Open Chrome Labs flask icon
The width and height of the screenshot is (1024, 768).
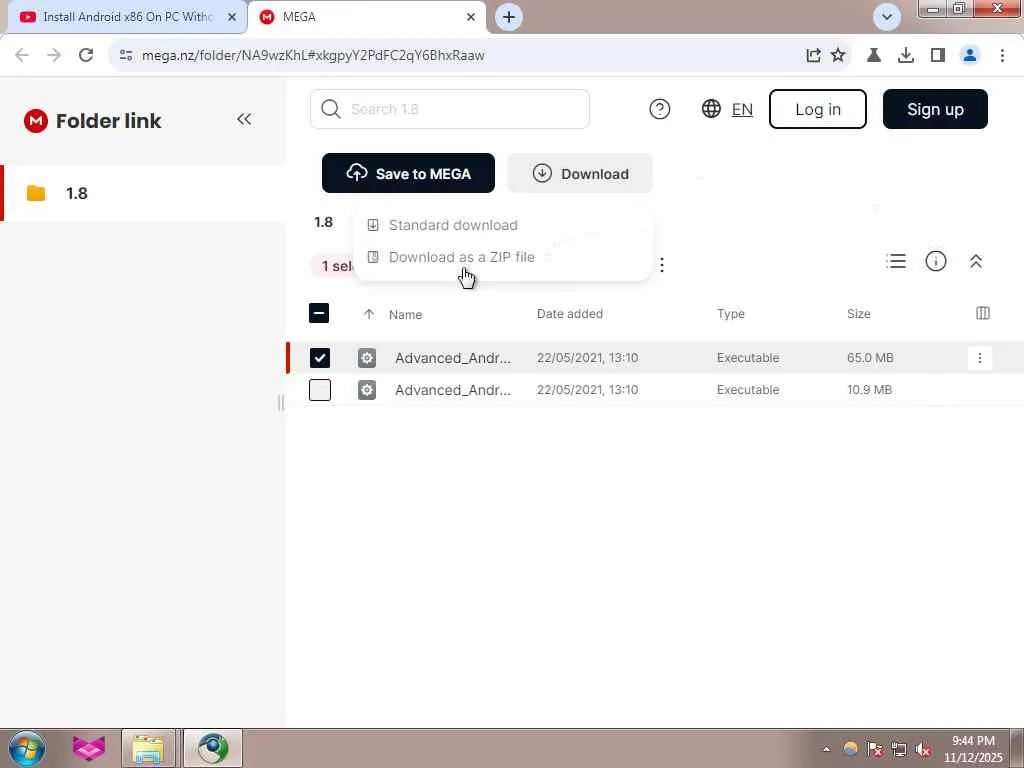pyautogui.click(x=874, y=56)
